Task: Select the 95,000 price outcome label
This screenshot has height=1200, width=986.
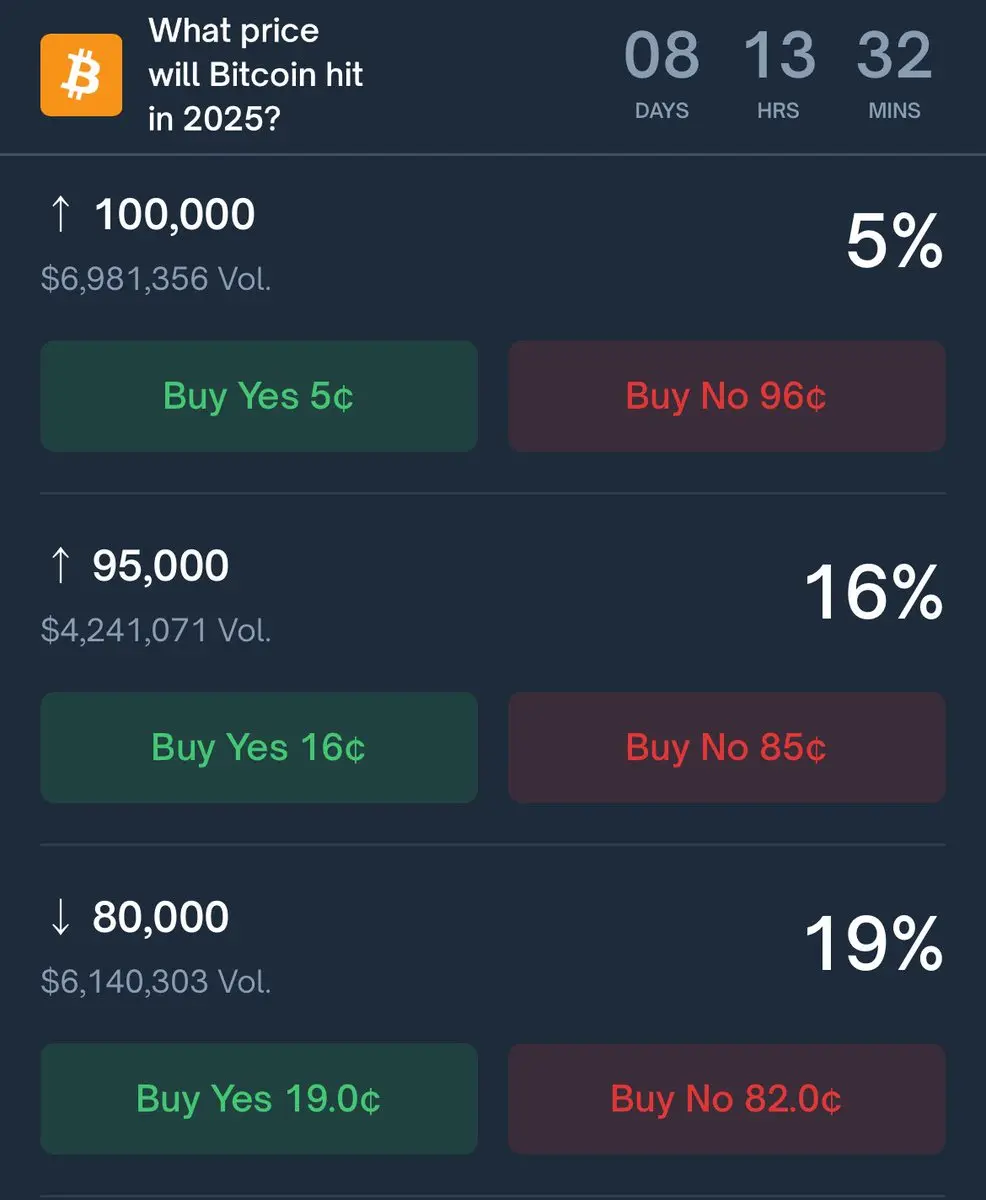Action: [x=161, y=566]
